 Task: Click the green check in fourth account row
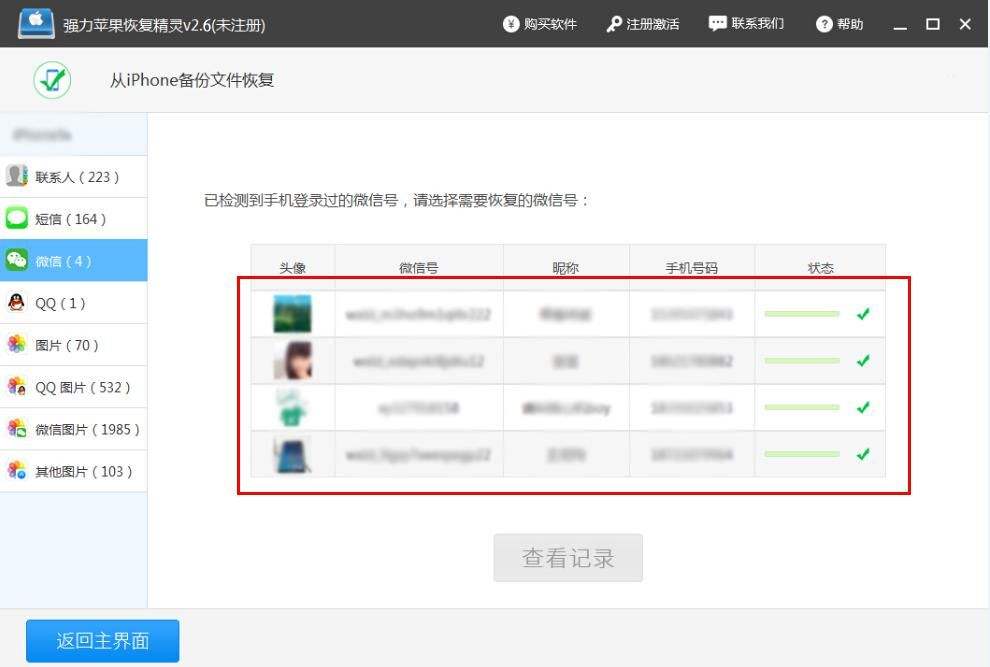pos(863,454)
